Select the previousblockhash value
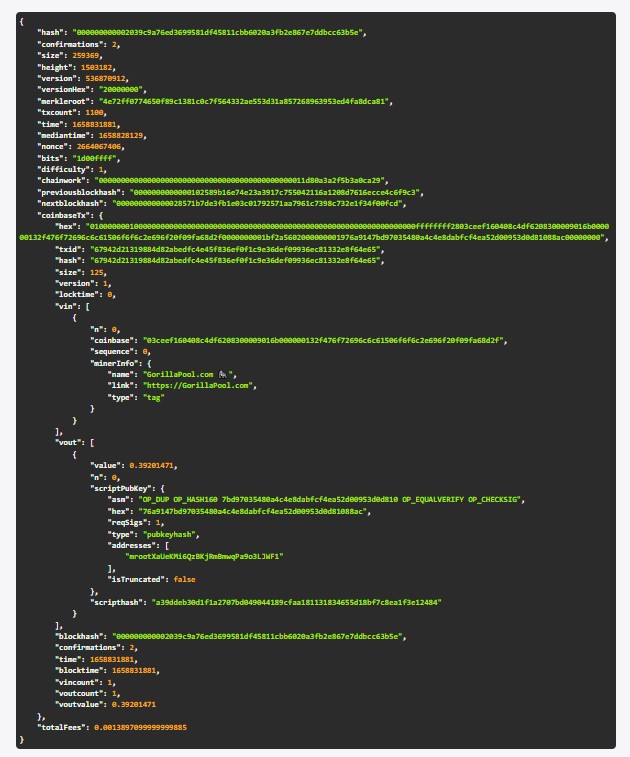This screenshot has width=630, height=757. [x=274, y=192]
